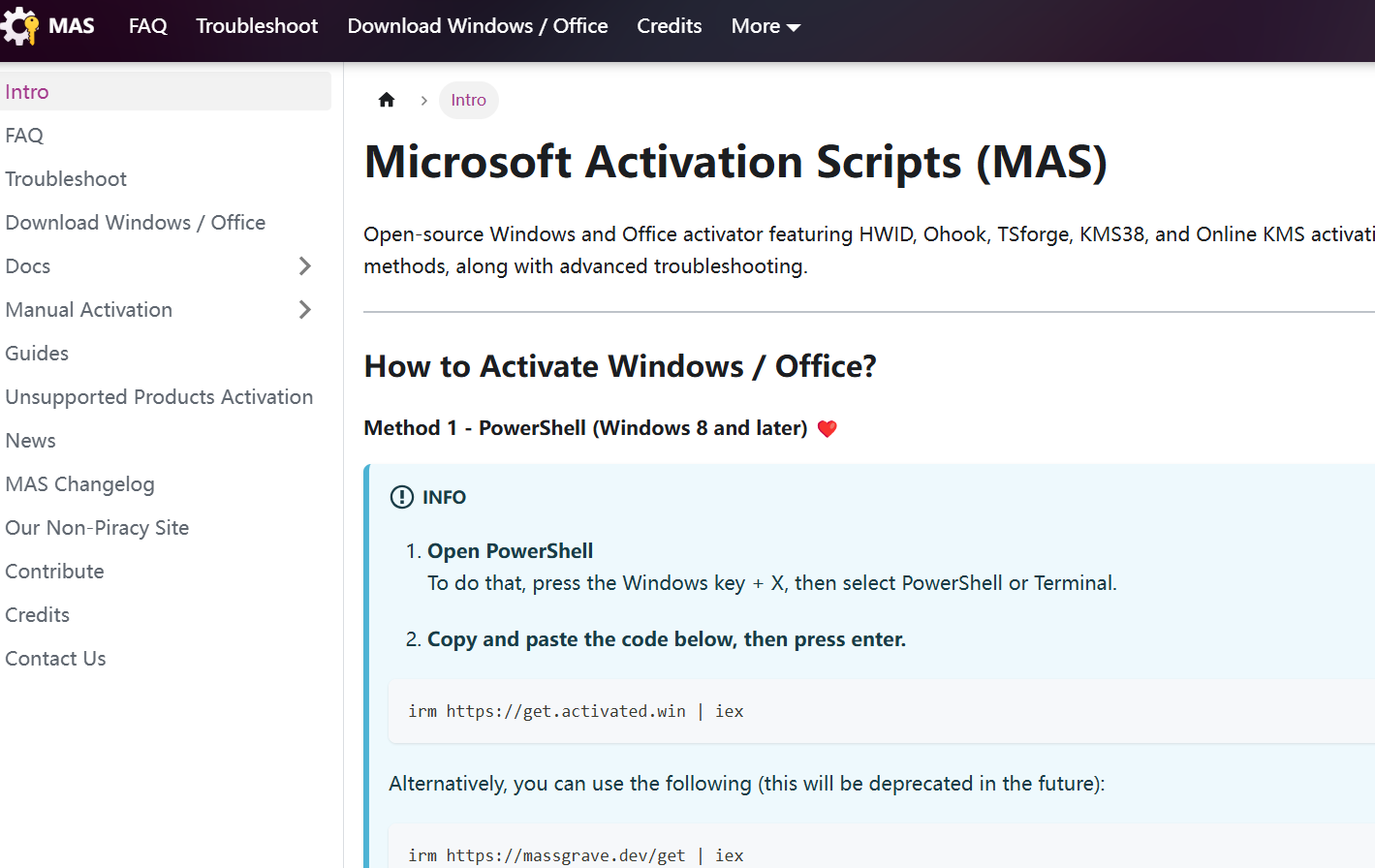
Task: Visit Our Non-Piracy Site link
Action: pos(97,528)
